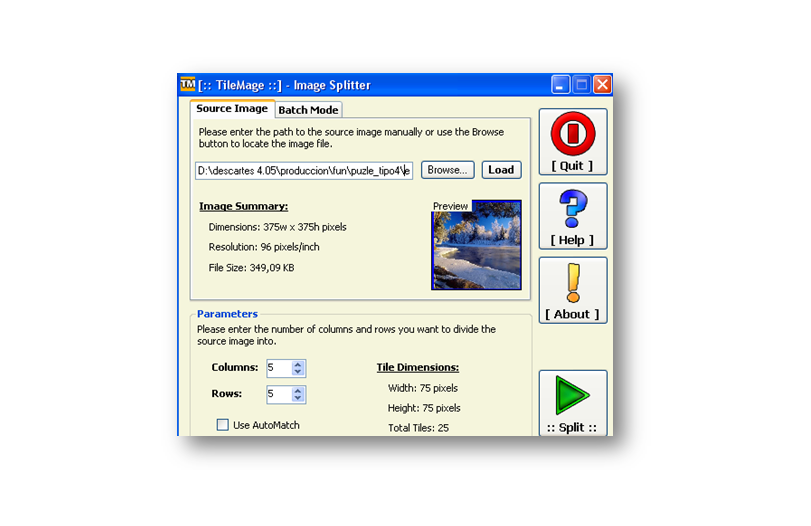
Task: Increase Columns with the up arrow
Action: 297,364
